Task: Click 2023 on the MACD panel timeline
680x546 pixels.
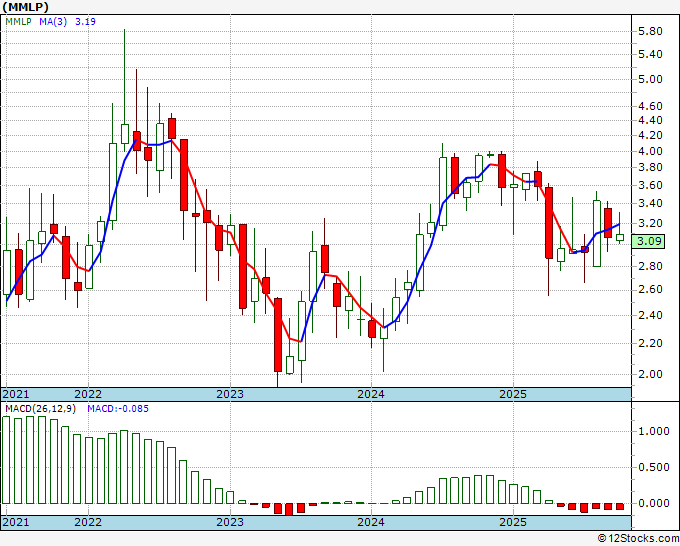Action: (230, 522)
